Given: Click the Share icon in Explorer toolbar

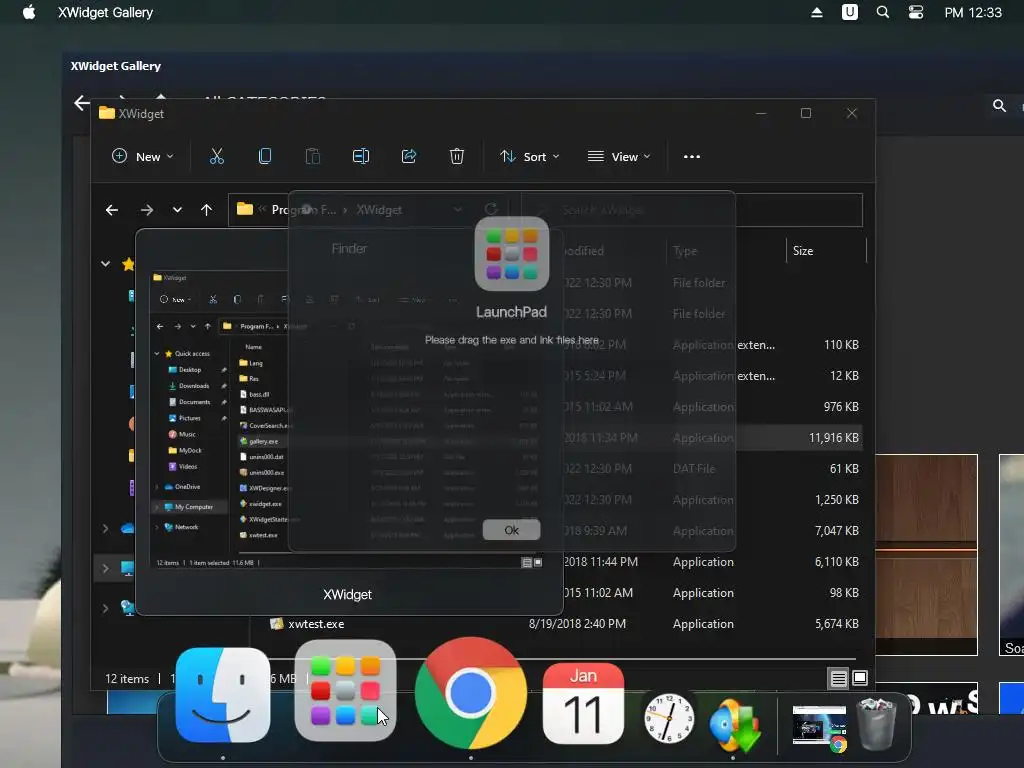Looking at the screenshot, I should tap(409, 156).
